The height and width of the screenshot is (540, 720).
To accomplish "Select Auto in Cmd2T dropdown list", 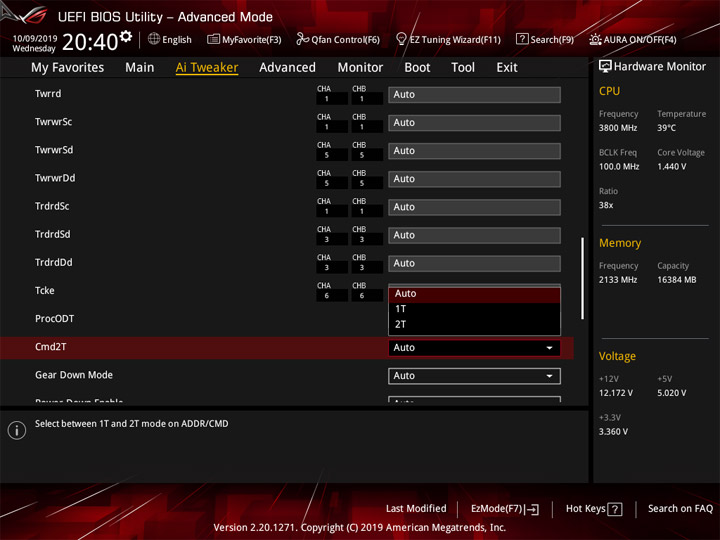I will point(474,294).
